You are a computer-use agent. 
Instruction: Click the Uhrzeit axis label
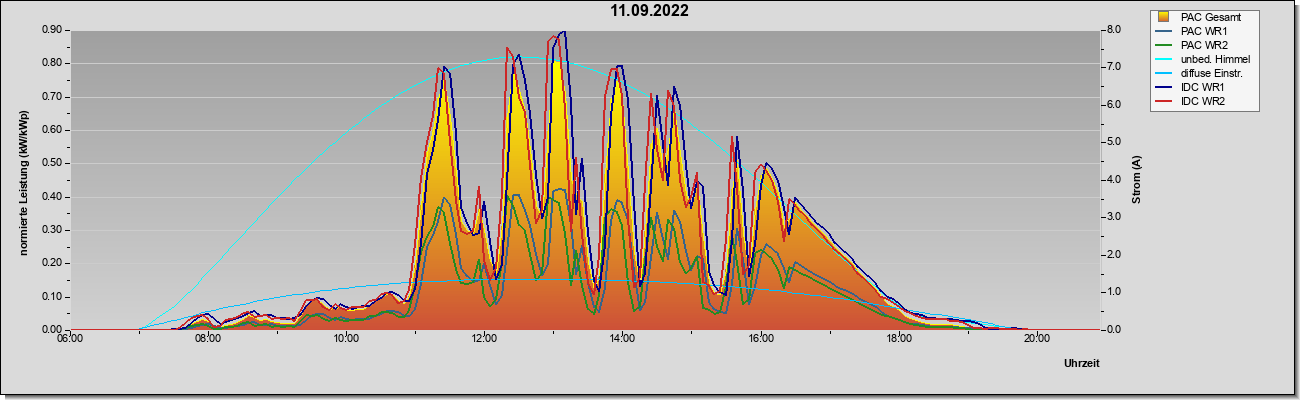click(1082, 364)
